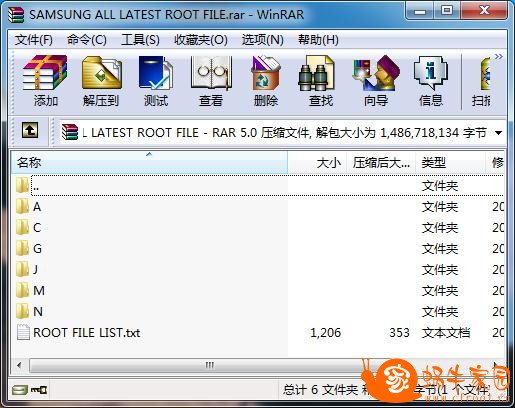This screenshot has height=408, width=515.
Task: Sort by the 压缩后大... column header
Action: pos(381,163)
